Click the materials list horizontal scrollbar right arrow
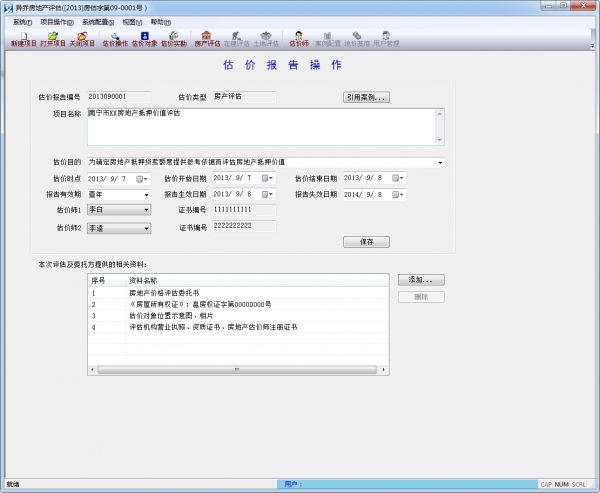This screenshot has height=493, width=600. tap(384, 370)
